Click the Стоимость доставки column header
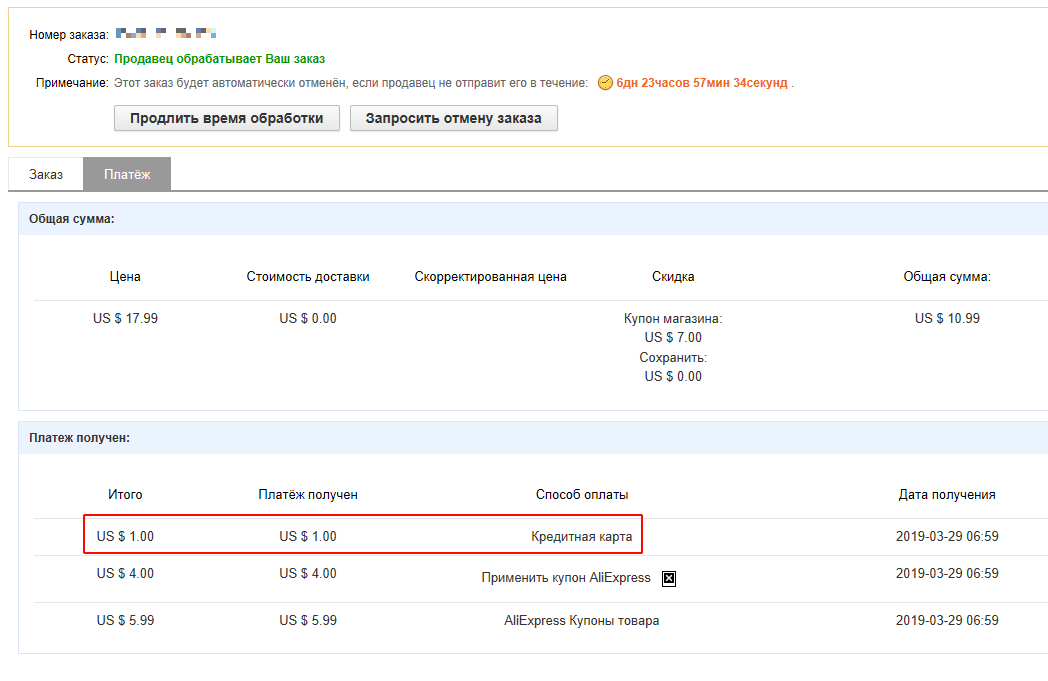1048x681 pixels. point(308,277)
